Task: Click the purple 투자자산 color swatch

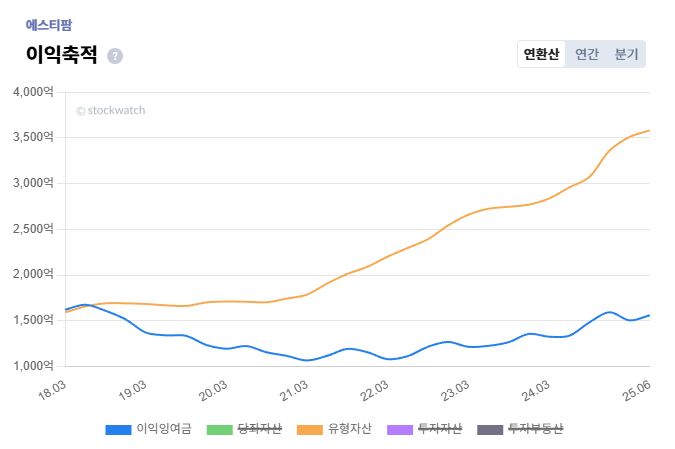Action: pyautogui.click(x=401, y=430)
